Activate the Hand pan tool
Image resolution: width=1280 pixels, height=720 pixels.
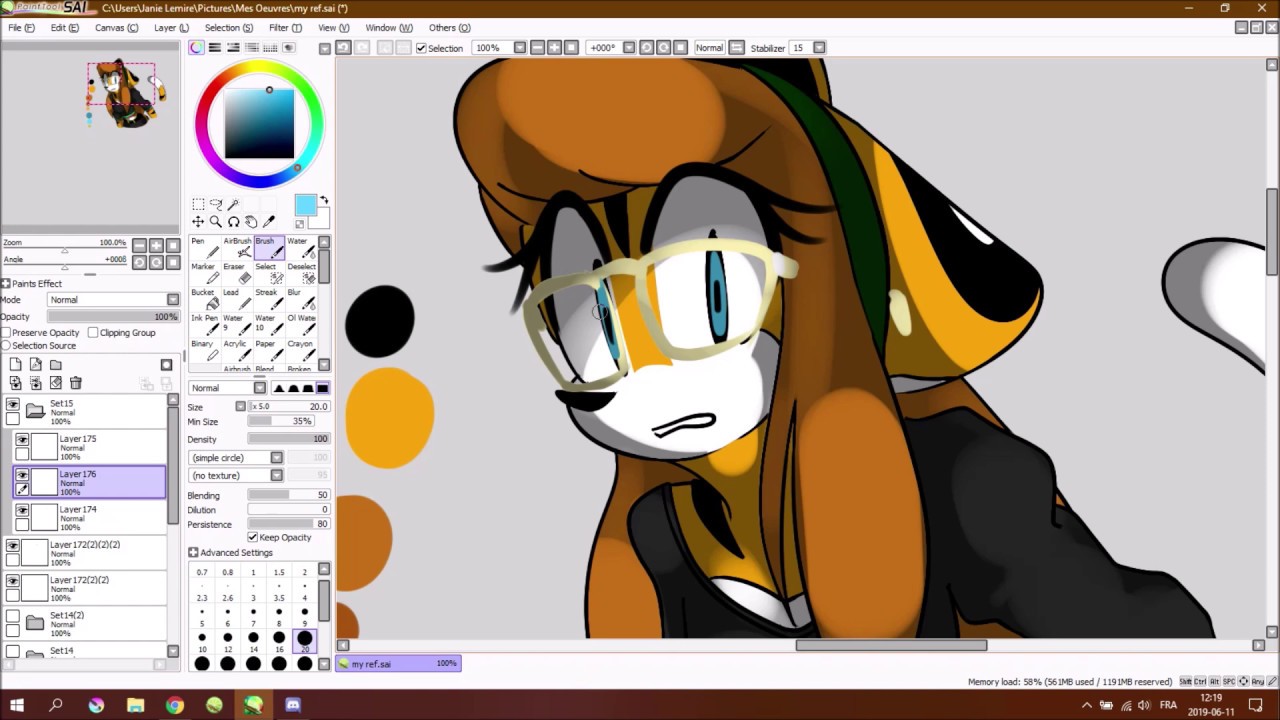(251, 222)
